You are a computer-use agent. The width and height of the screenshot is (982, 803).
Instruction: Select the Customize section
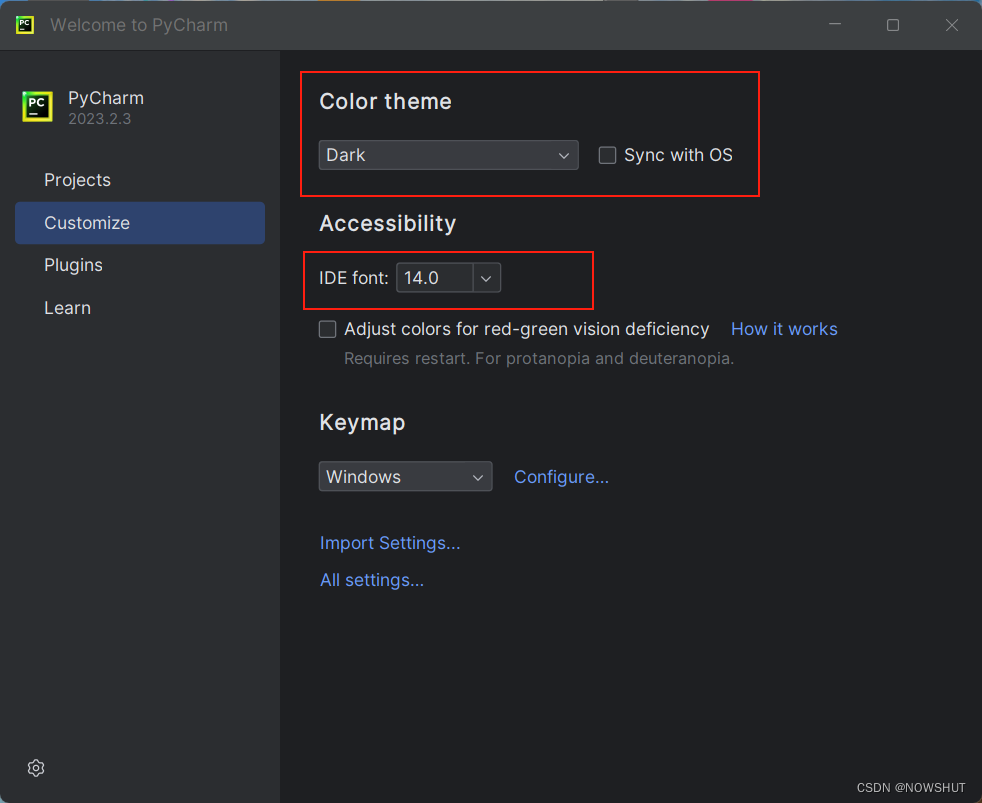(140, 223)
